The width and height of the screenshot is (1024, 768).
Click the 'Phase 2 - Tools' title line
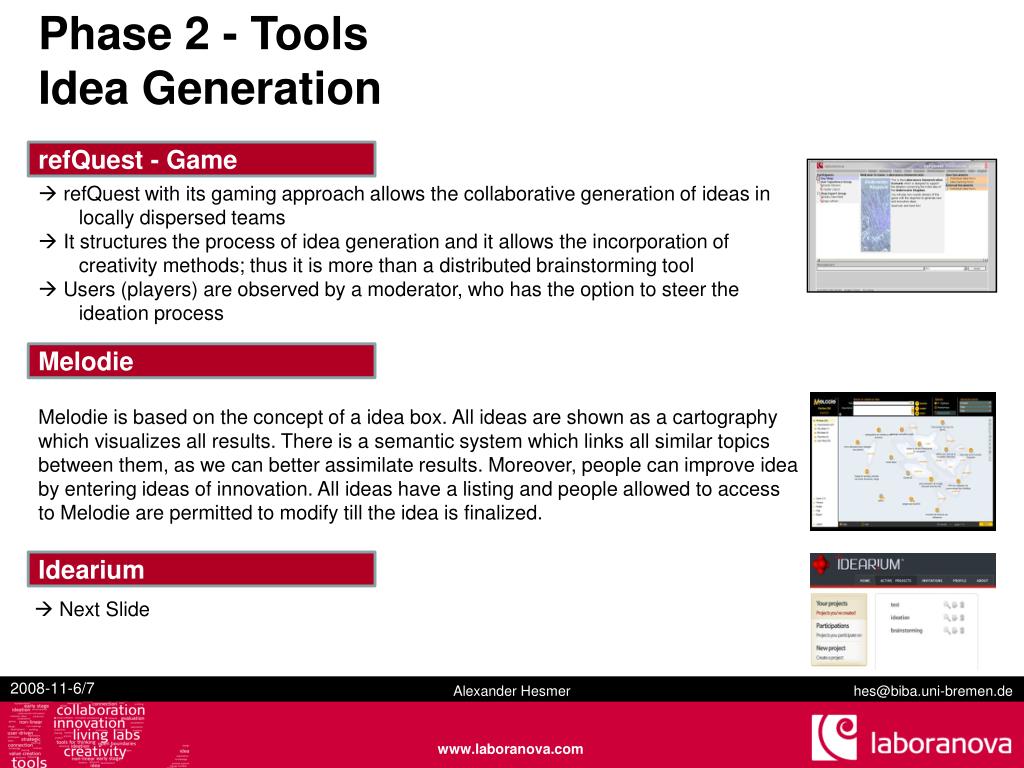click(203, 34)
